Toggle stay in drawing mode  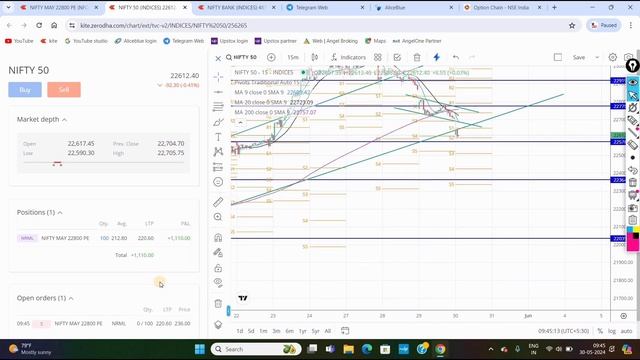218,253
